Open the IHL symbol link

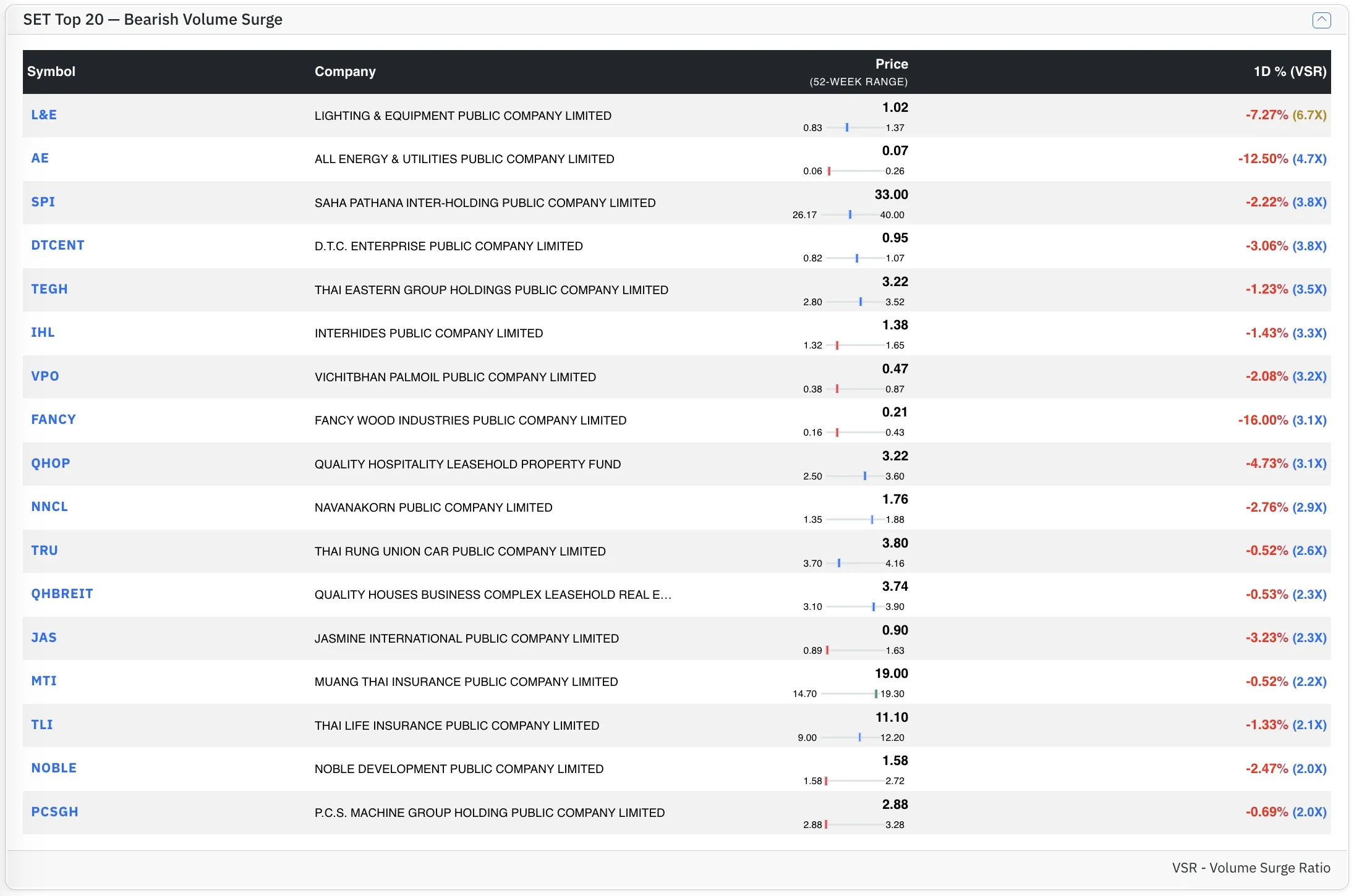click(x=43, y=332)
